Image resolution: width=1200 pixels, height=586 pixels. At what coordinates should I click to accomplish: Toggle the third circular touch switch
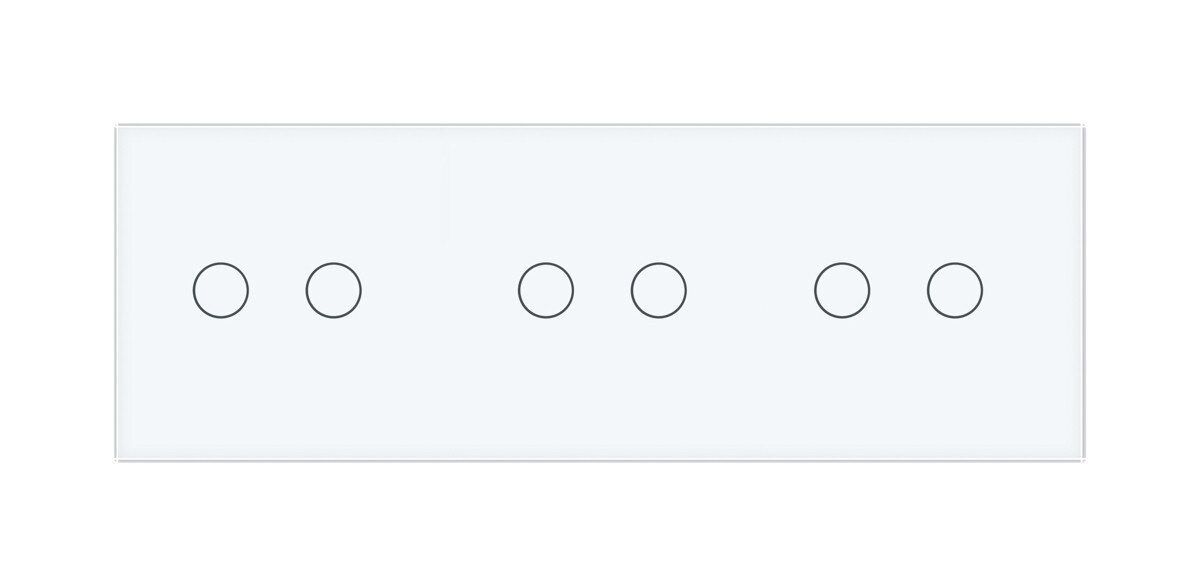pyautogui.click(x=546, y=291)
